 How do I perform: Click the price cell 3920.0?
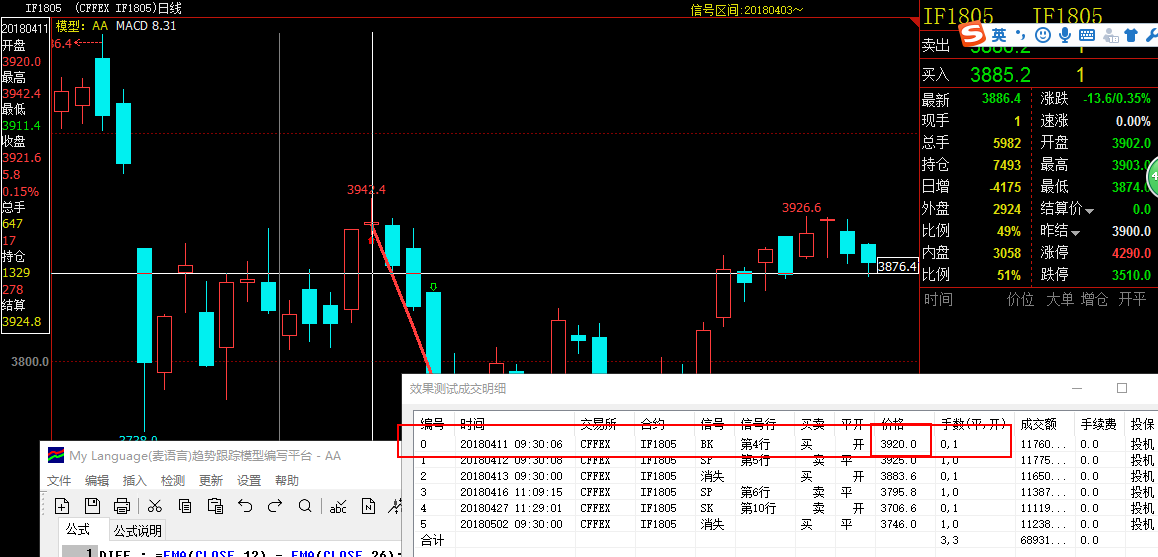(x=900, y=444)
